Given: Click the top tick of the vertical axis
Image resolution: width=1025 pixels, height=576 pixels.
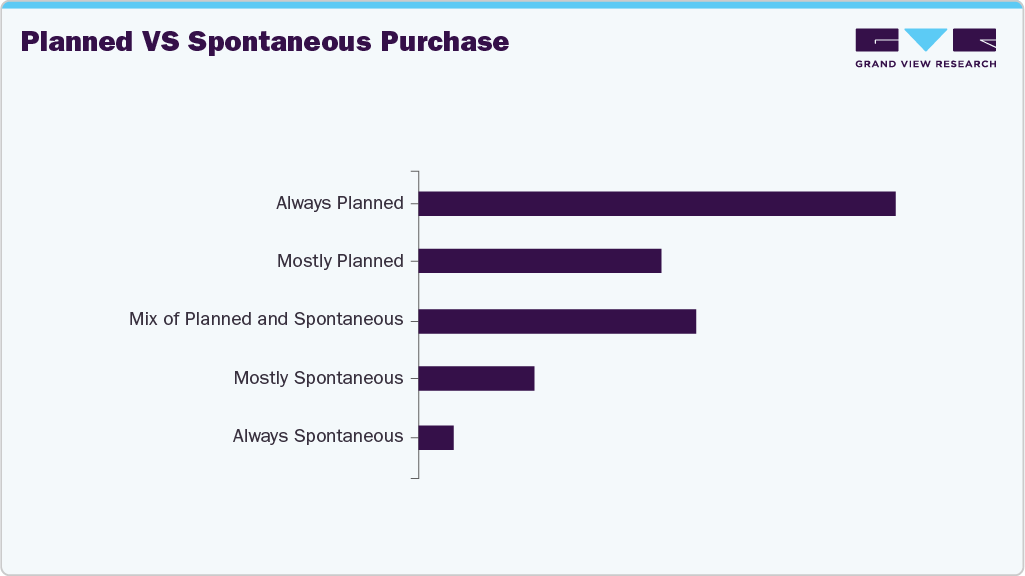Looking at the screenshot, I should 414,173.
